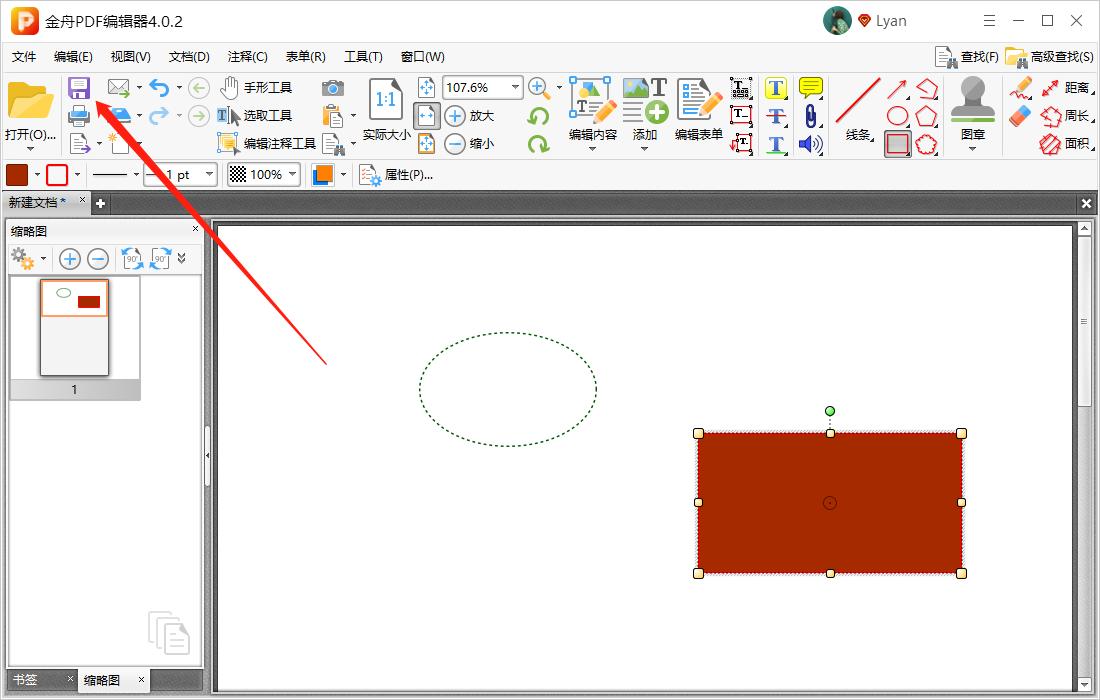Toggle the pressed Rectangle shape tool
Viewport: 1100px width, 700px height.
pyautogui.click(x=897, y=144)
